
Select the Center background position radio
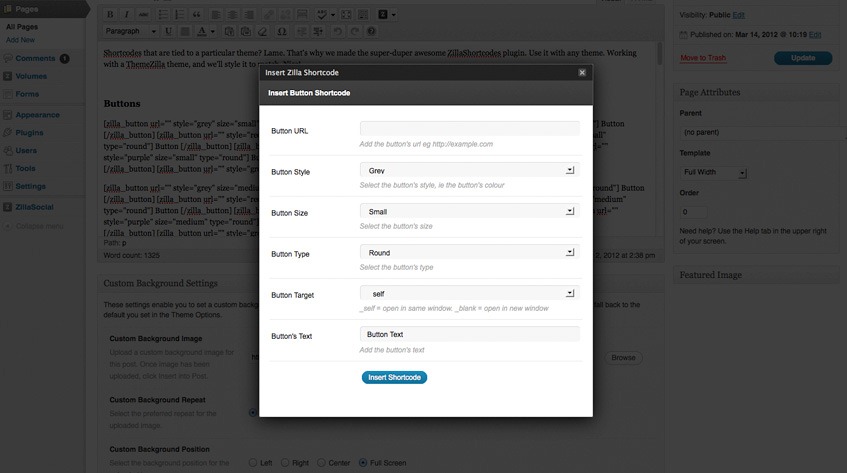point(321,463)
